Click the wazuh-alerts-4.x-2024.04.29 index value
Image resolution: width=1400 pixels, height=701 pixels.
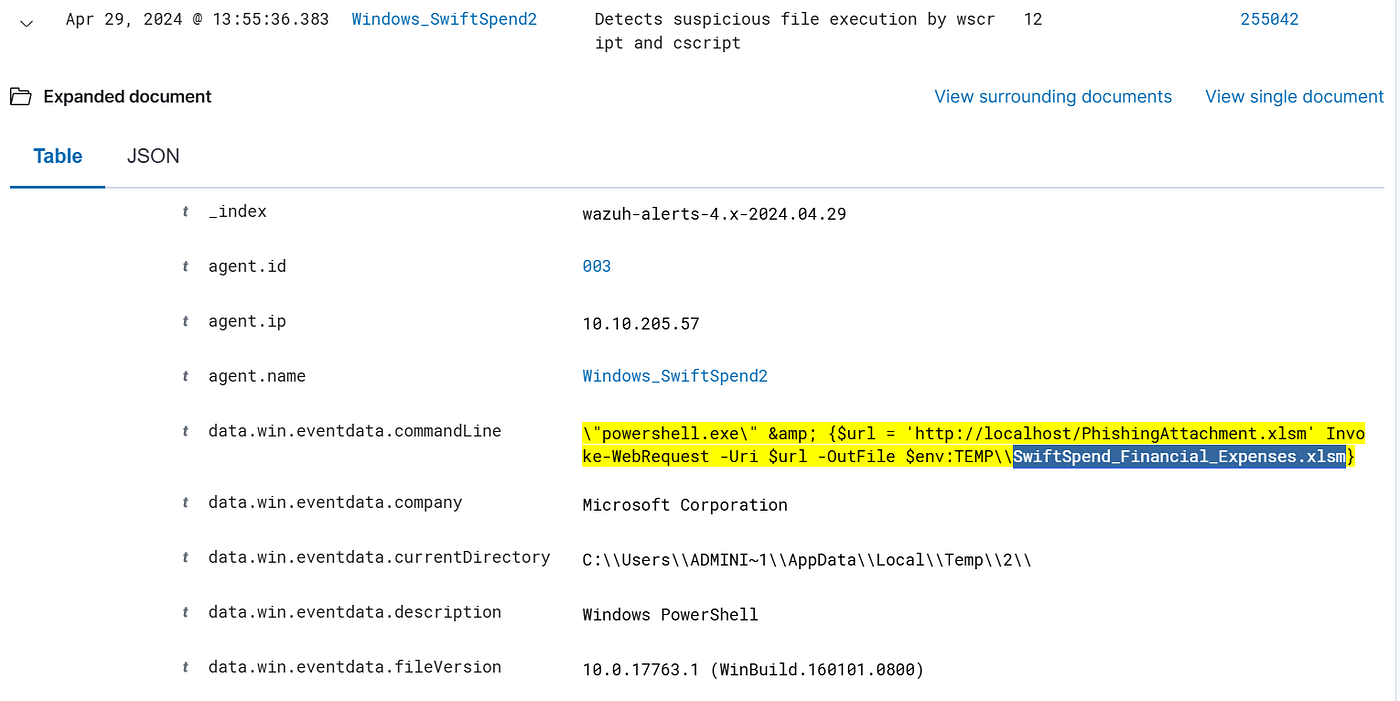(x=714, y=213)
